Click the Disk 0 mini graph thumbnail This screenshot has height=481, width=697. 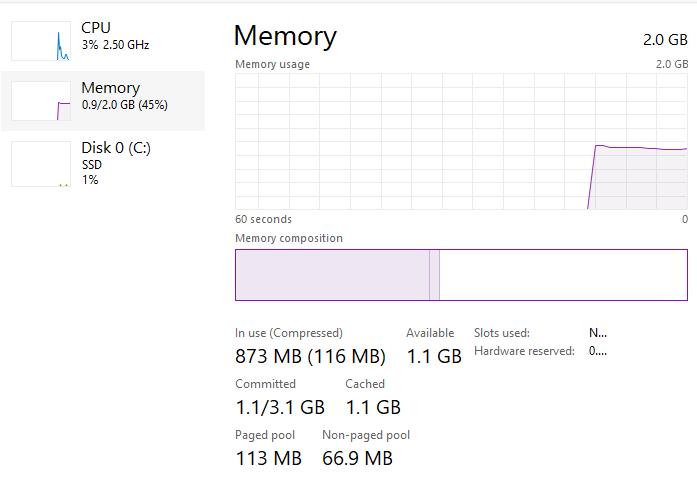click(41, 163)
